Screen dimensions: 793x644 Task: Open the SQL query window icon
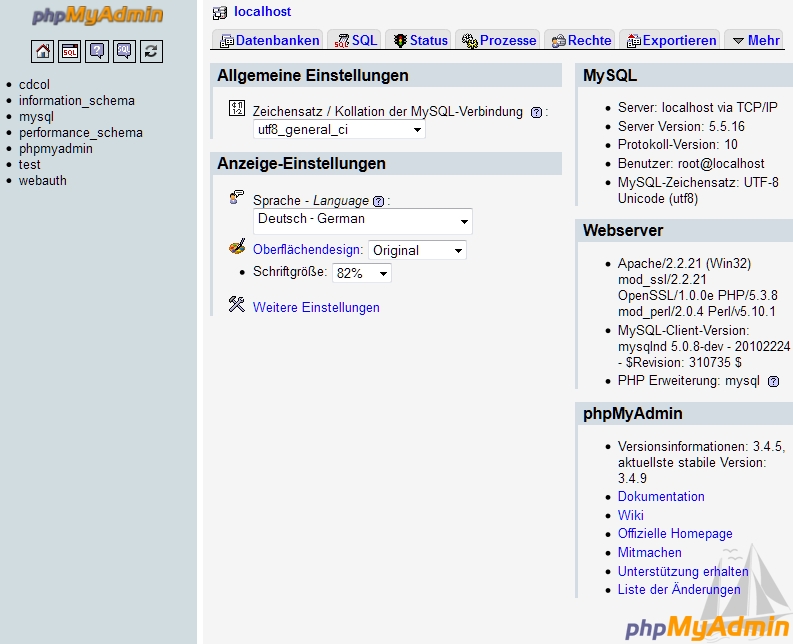click(70, 51)
